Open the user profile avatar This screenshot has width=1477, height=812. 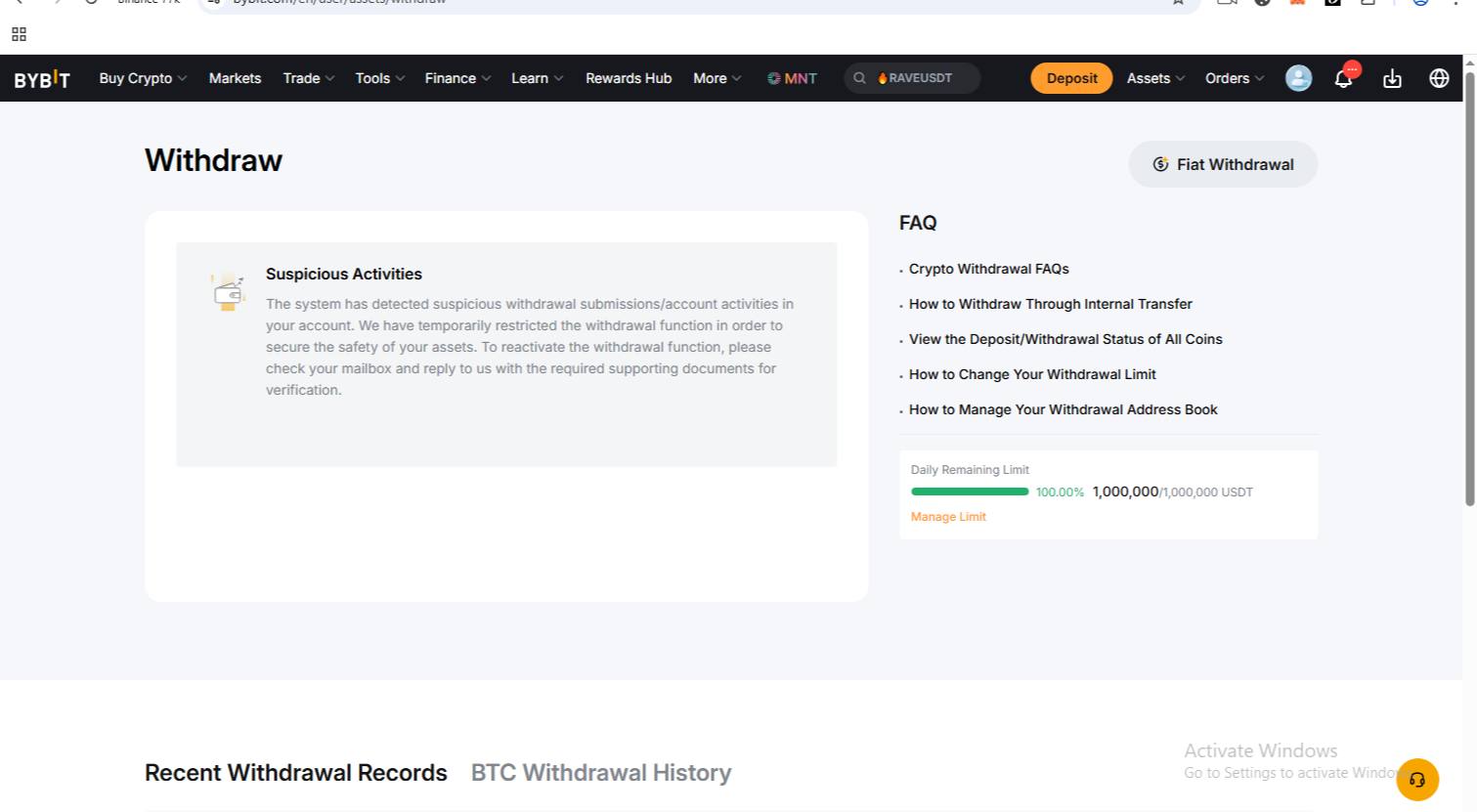[x=1298, y=78]
